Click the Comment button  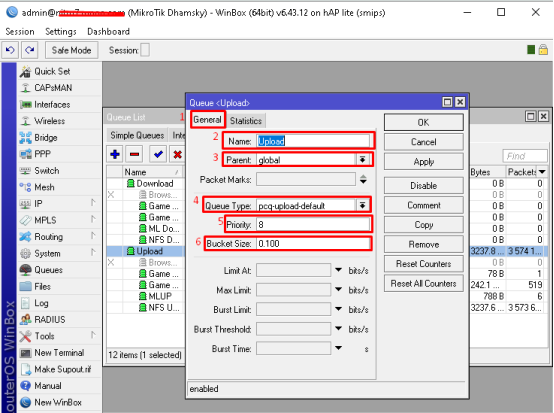coord(424,205)
